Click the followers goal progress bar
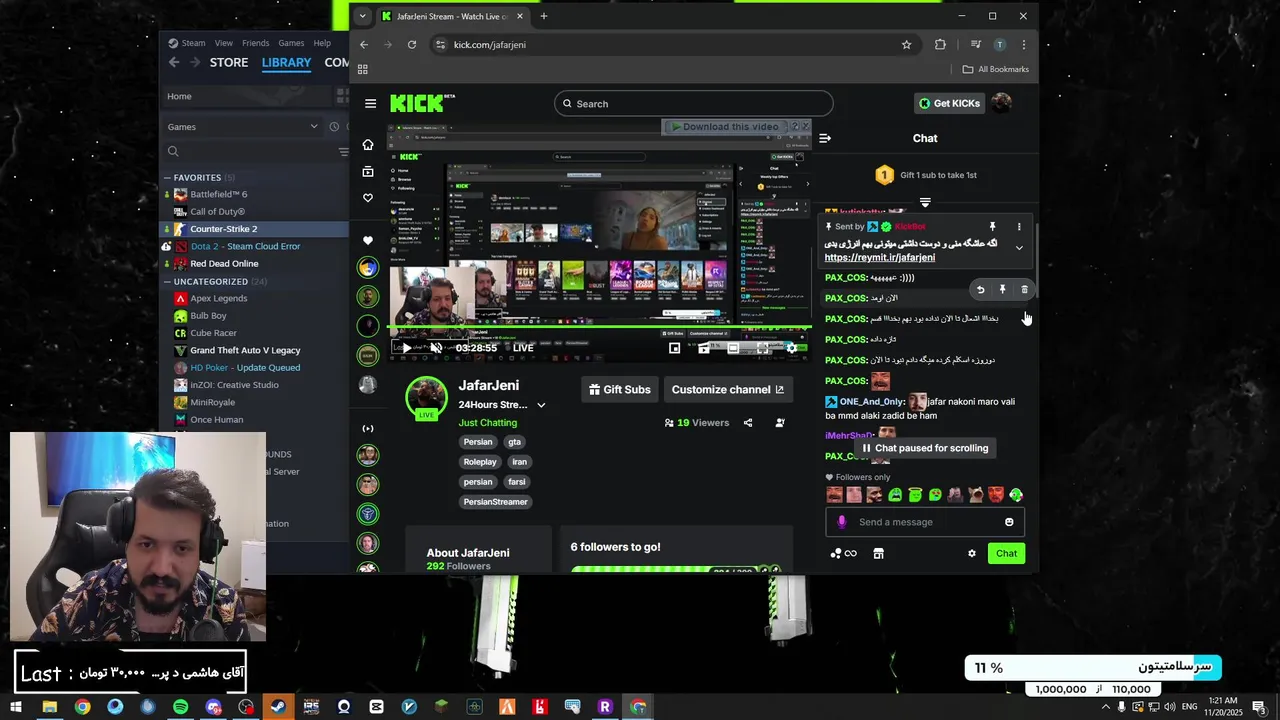Screen dimensions: 1280x720 pos(675,570)
